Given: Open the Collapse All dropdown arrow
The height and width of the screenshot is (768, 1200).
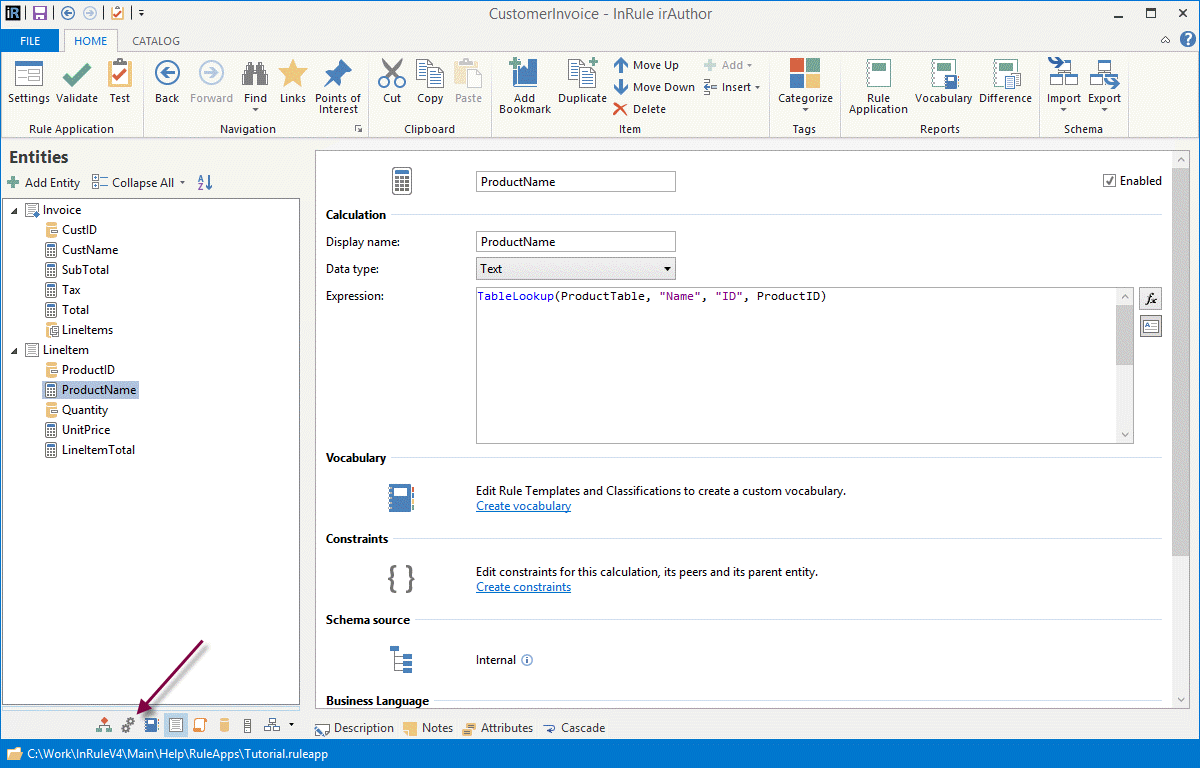Looking at the screenshot, I should 182,183.
